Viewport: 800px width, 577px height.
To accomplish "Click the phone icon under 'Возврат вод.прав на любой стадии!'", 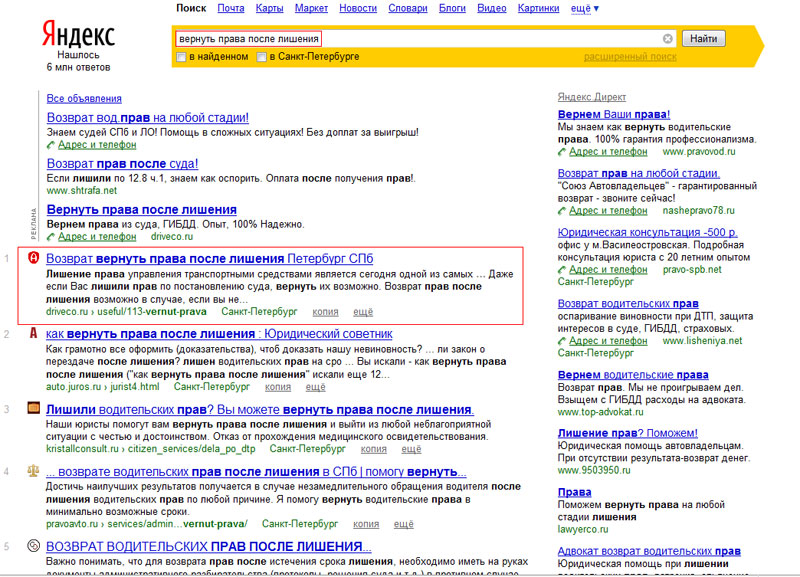I will (x=51, y=145).
